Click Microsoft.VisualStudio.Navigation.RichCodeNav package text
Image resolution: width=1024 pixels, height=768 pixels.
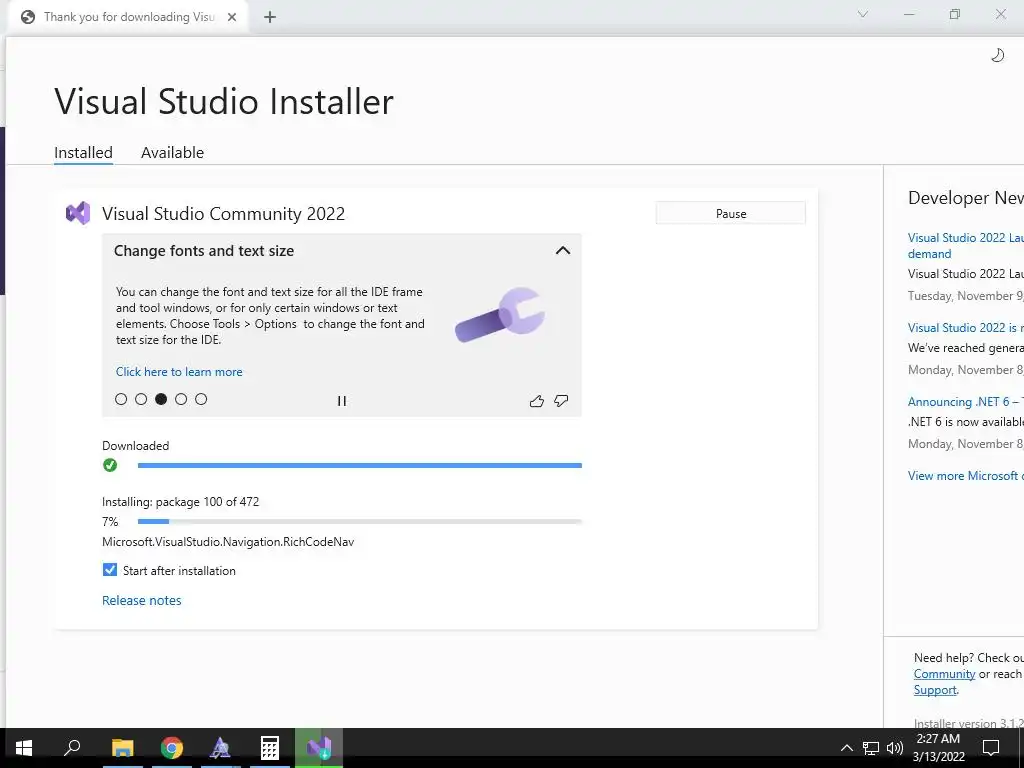pos(228,542)
